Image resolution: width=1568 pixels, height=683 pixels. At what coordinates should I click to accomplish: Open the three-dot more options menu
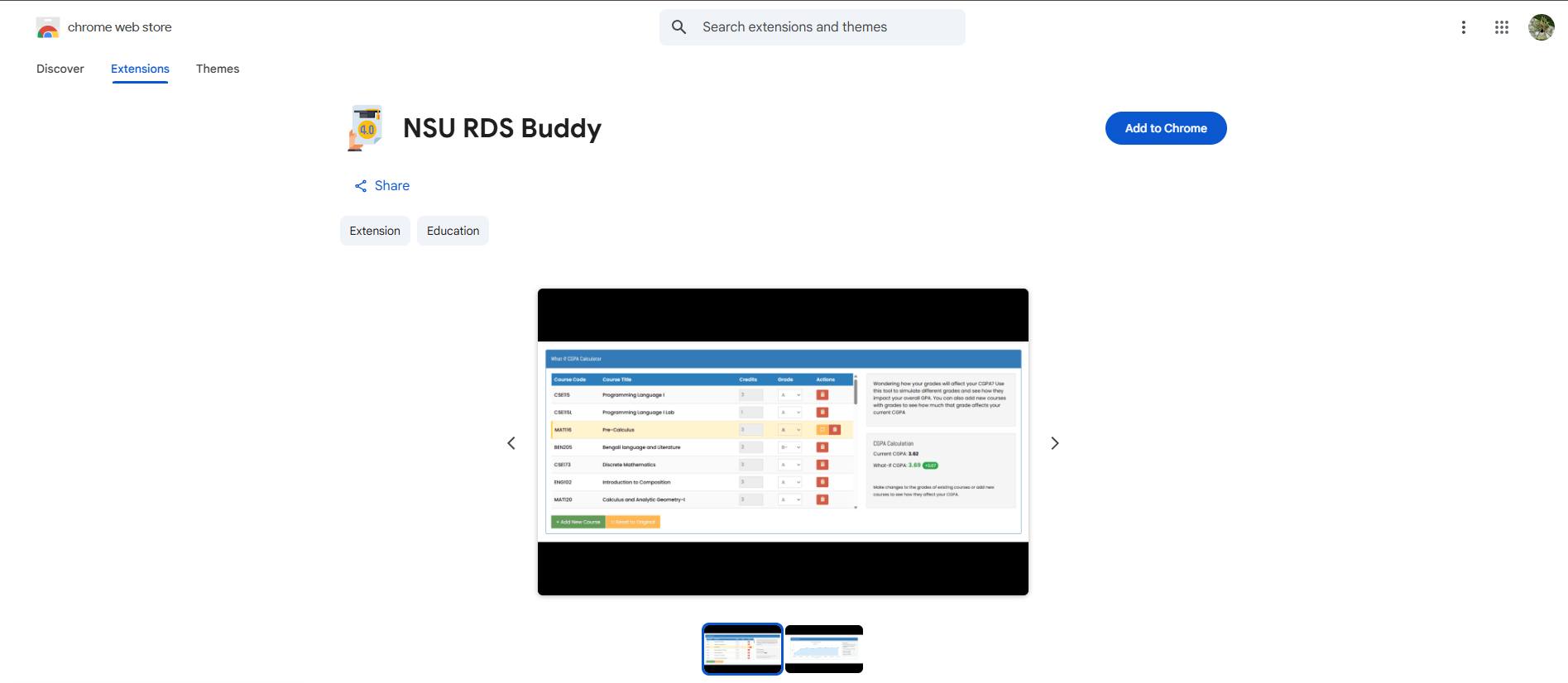(1464, 27)
